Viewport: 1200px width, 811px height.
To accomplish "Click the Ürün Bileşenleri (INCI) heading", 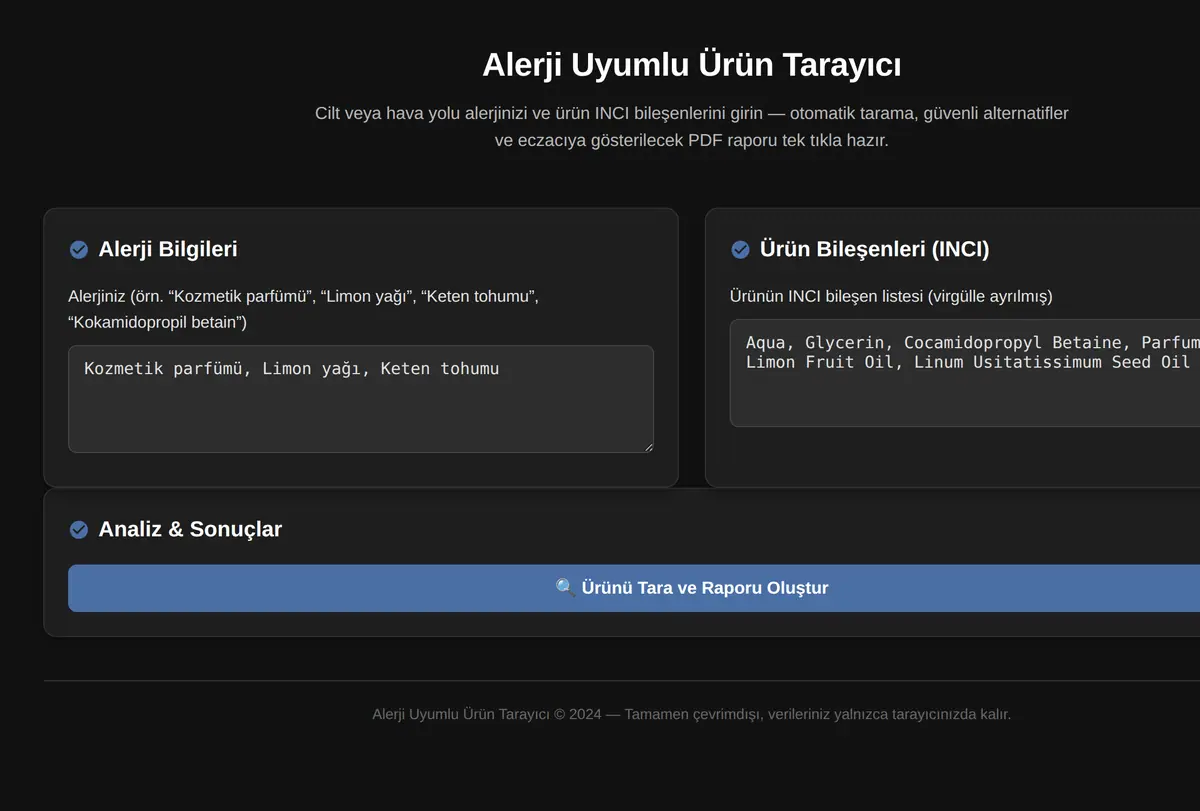I will 875,249.
